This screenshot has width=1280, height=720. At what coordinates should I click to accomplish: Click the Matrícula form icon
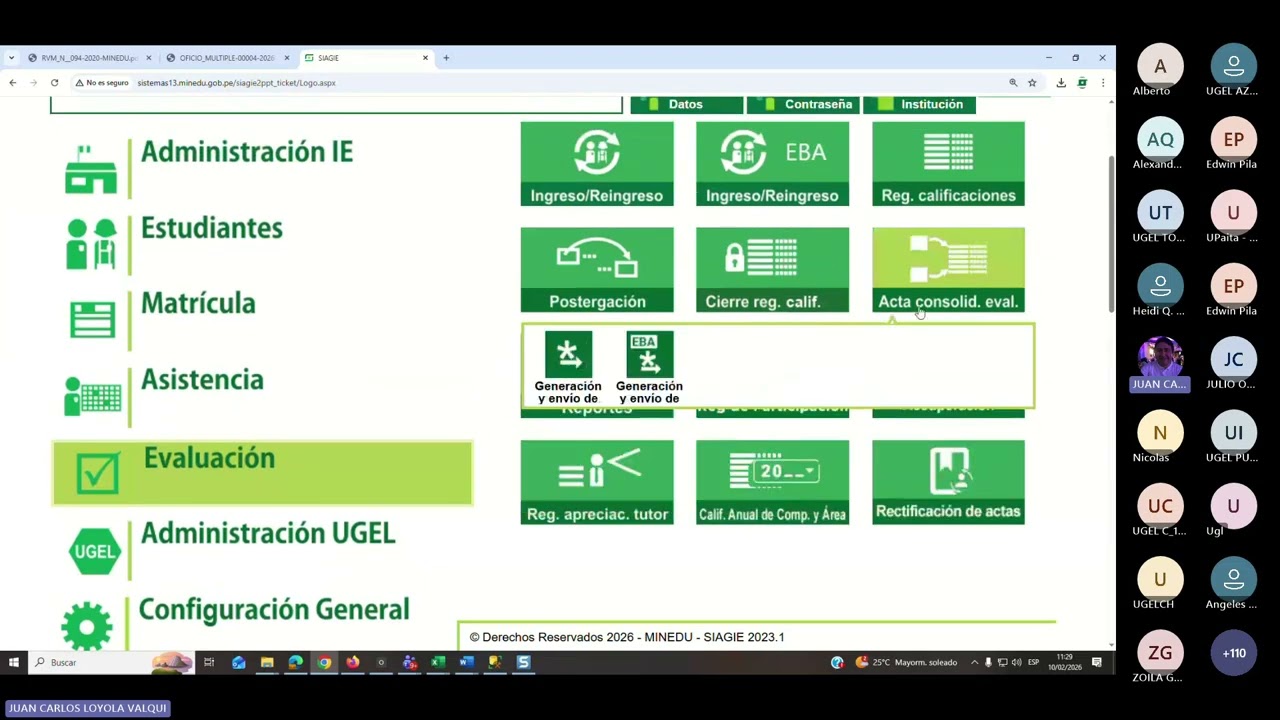coord(92,320)
